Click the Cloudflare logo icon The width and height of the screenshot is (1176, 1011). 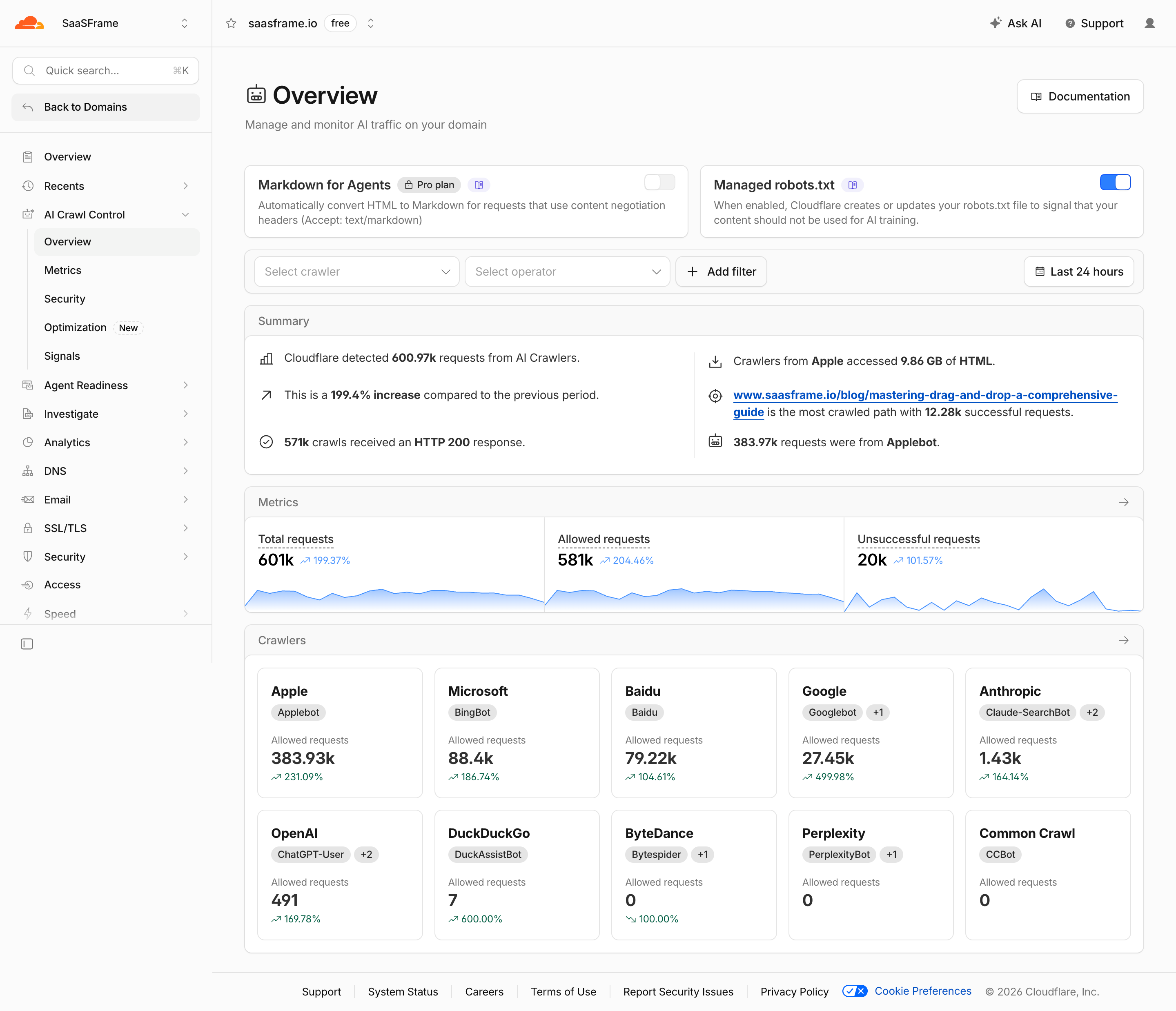(29, 23)
